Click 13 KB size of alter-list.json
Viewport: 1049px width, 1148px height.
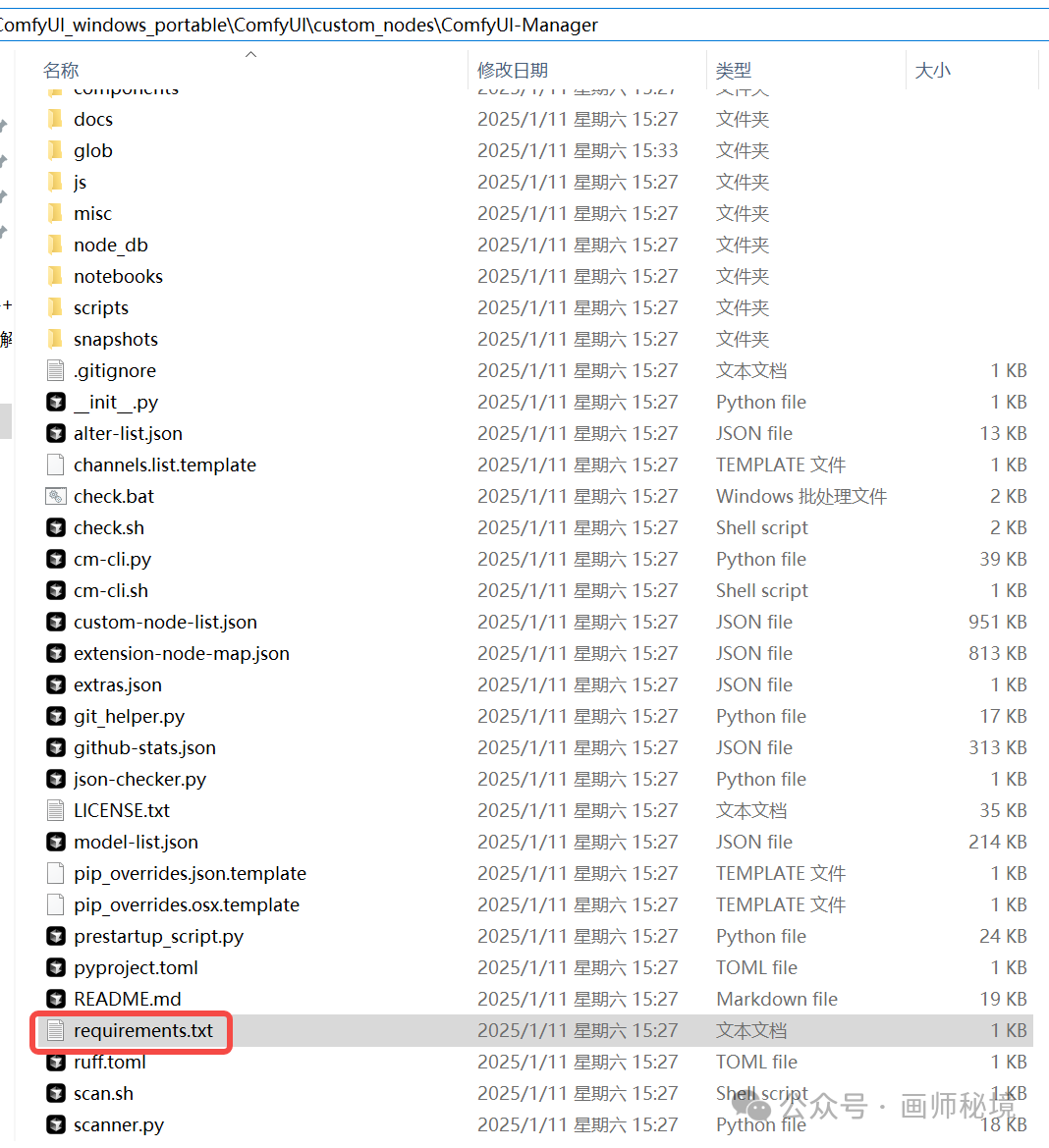1003,433
